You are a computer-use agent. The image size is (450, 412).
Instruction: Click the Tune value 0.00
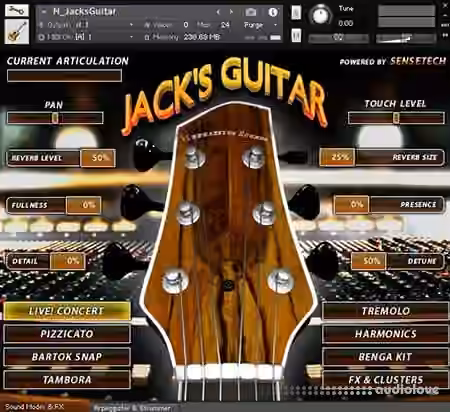(x=346, y=23)
